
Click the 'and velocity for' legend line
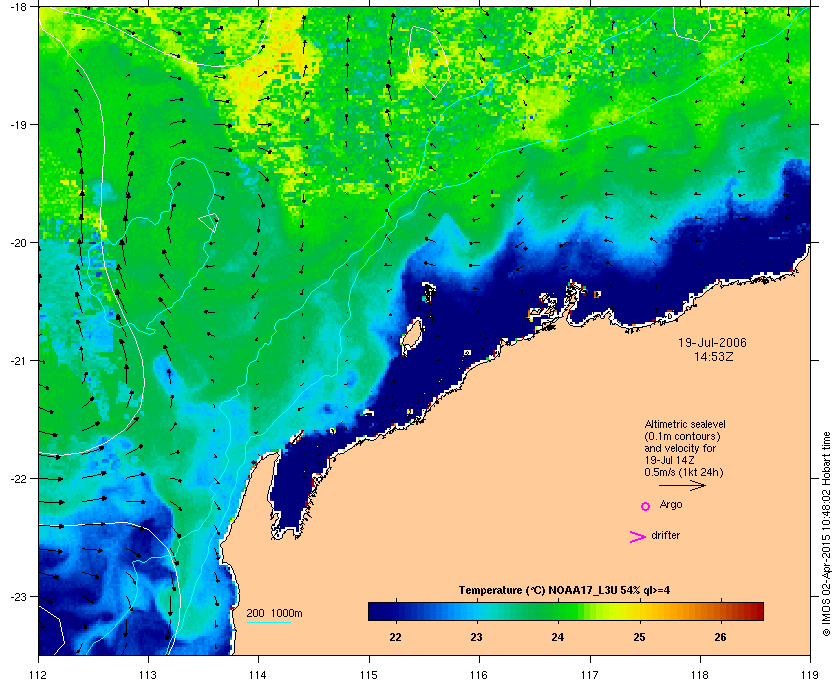tap(680, 448)
